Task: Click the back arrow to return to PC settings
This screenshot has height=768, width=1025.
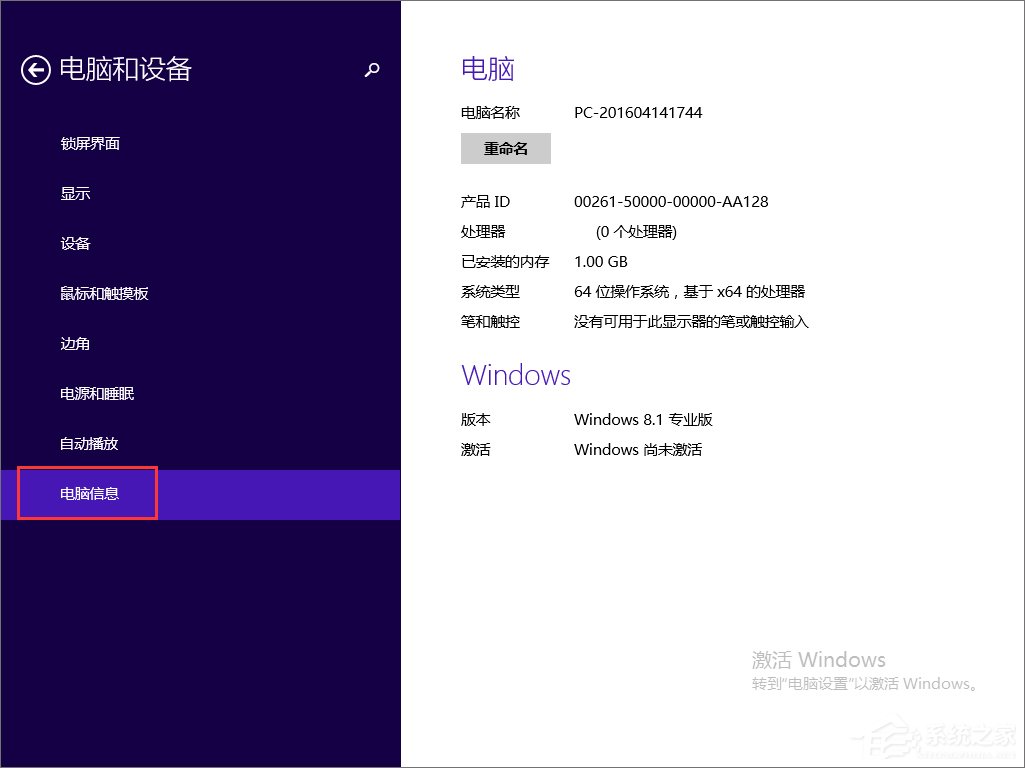Action: point(36,70)
